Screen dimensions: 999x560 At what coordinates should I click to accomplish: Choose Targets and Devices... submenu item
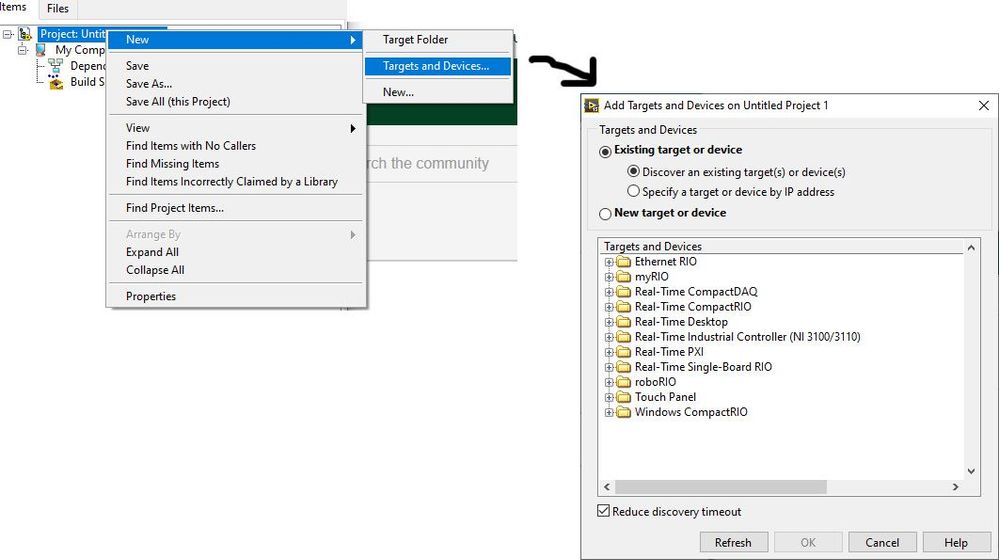438,66
